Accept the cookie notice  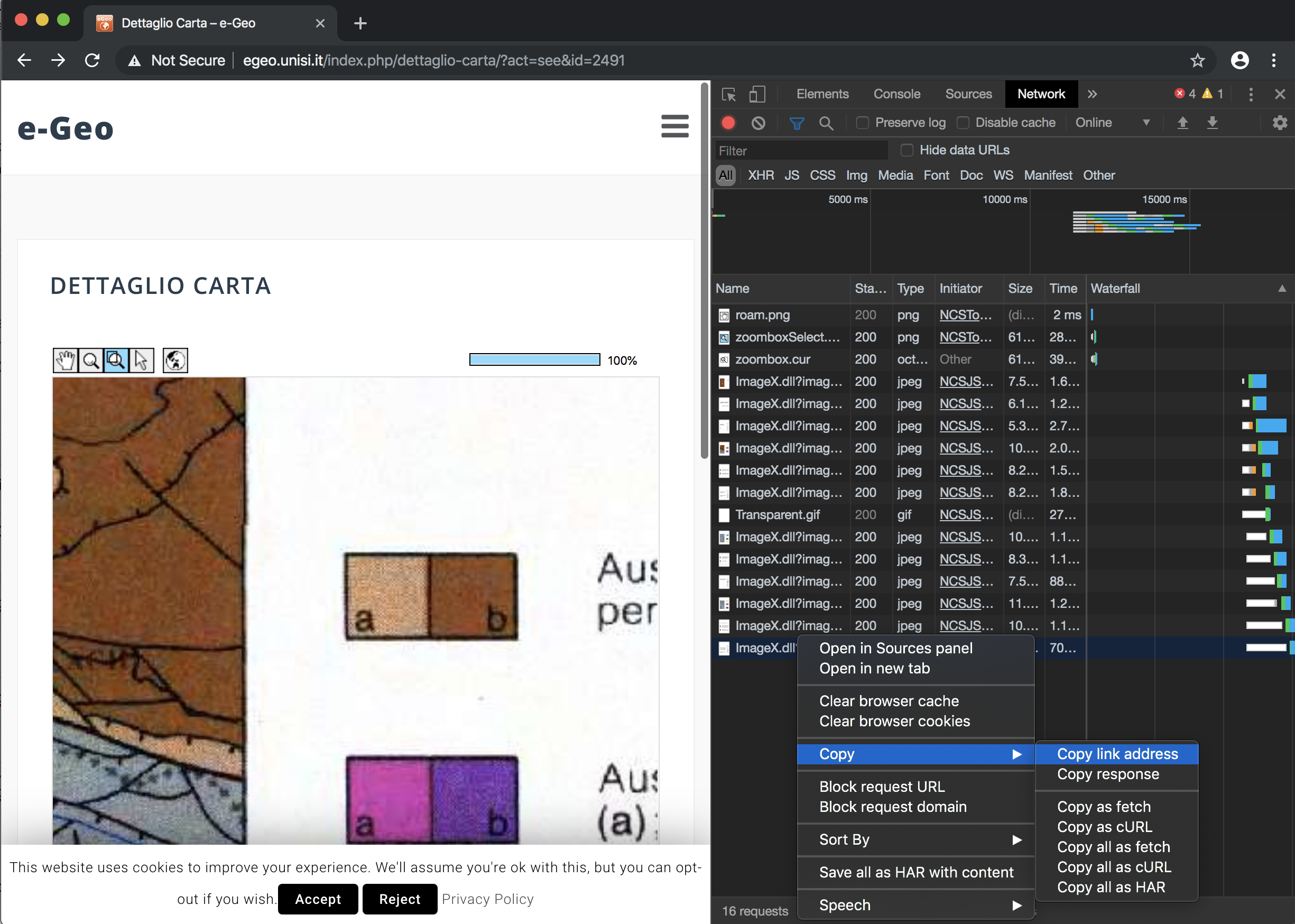tap(318, 899)
